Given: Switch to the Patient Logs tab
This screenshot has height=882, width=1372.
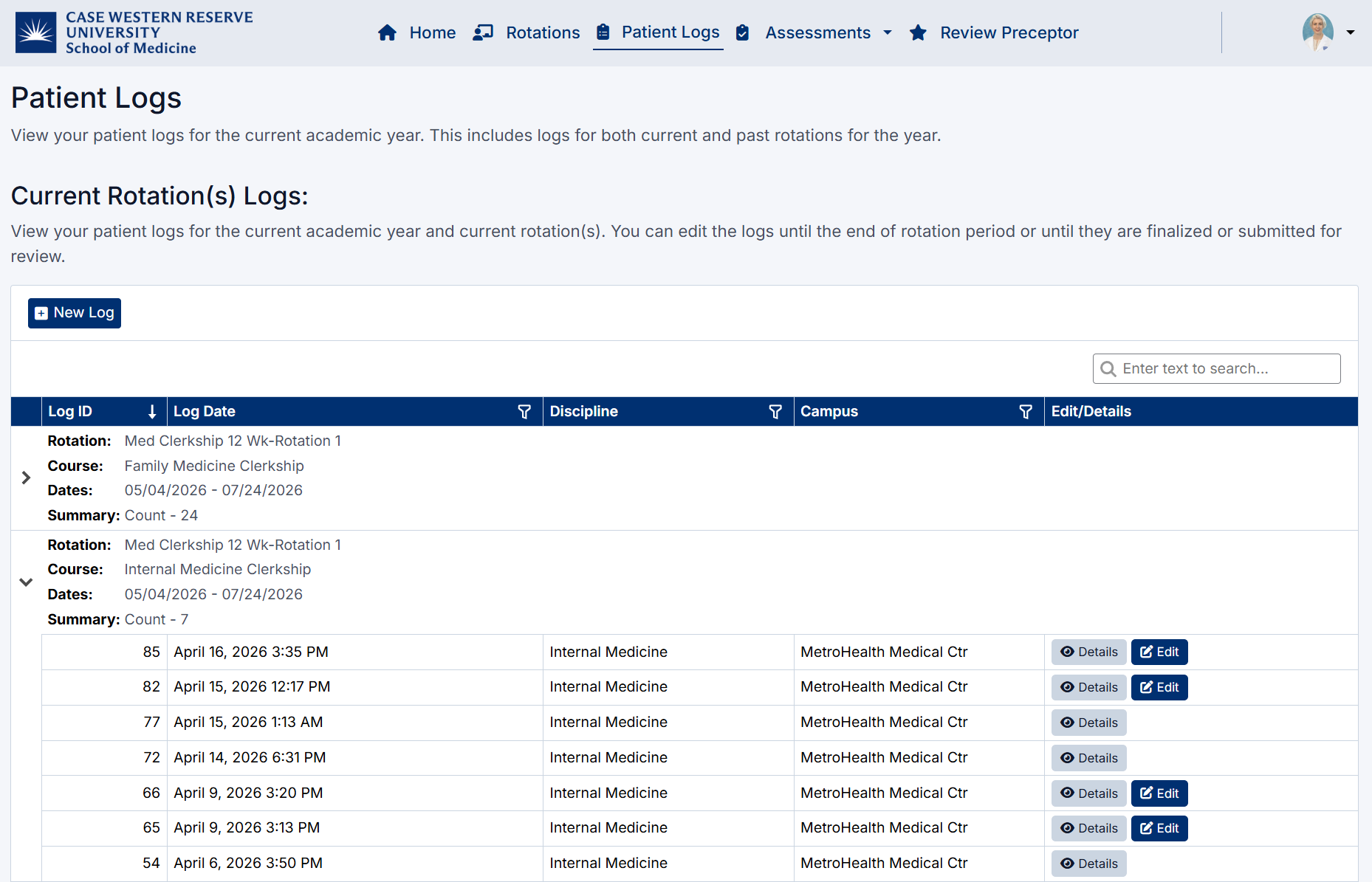Looking at the screenshot, I should [x=670, y=32].
